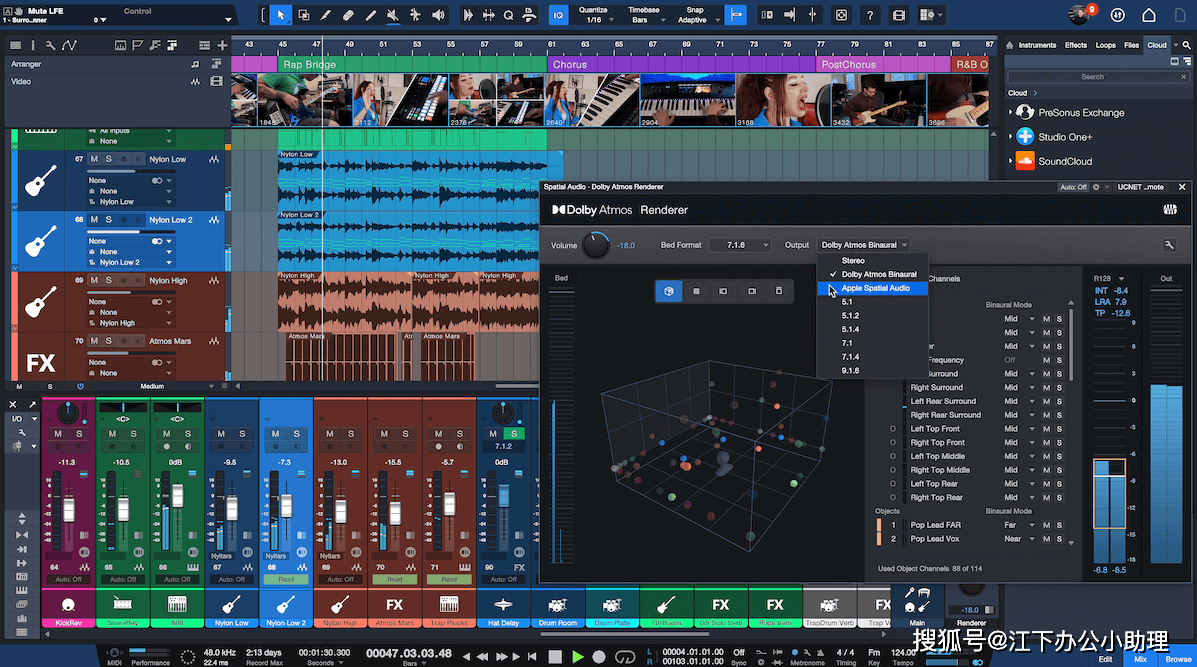Click the Nylon Low 2 channel fader
This screenshot has height=667, width=1197.
pos(286,505)
